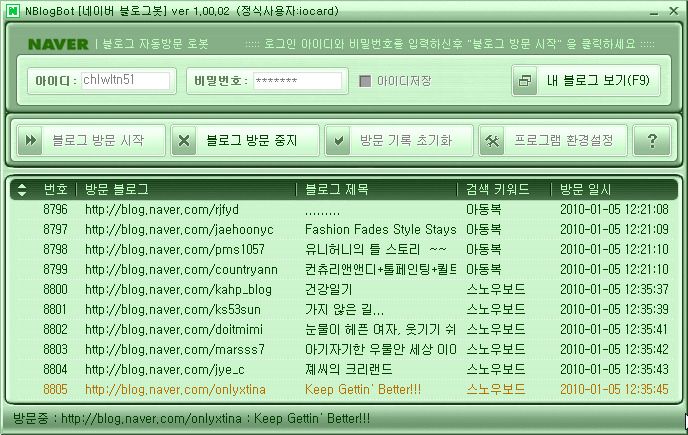Select URL blog.naver.com/kahp_blog
The width and height of the screenshot is (688, 435).
pos(178,290)
